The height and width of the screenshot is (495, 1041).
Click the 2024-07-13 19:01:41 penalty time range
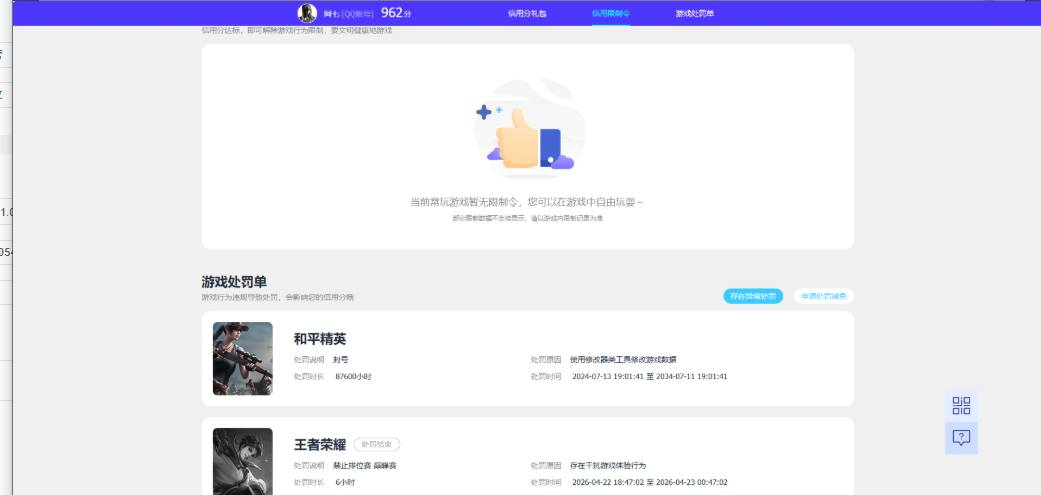[649, 376]
